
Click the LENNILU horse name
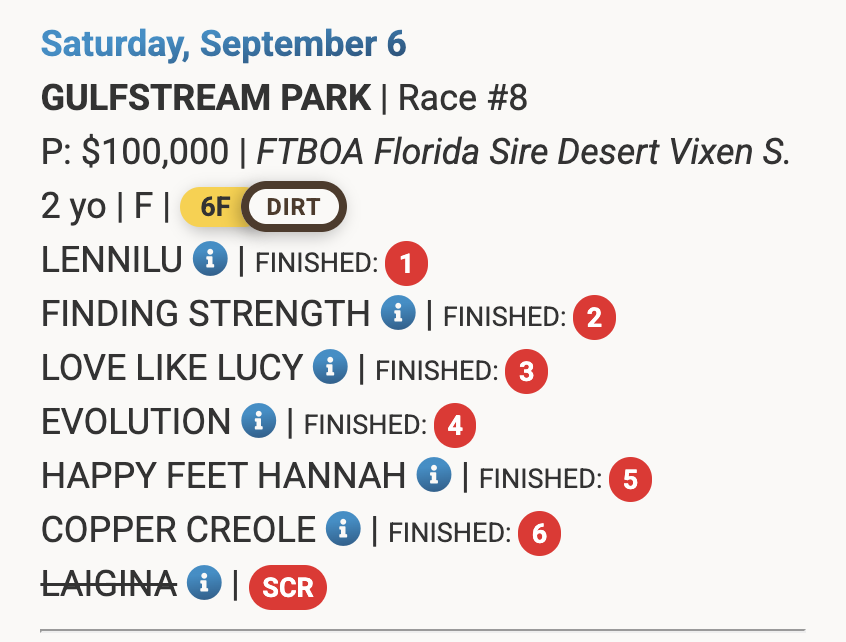(x=112, y=261)
